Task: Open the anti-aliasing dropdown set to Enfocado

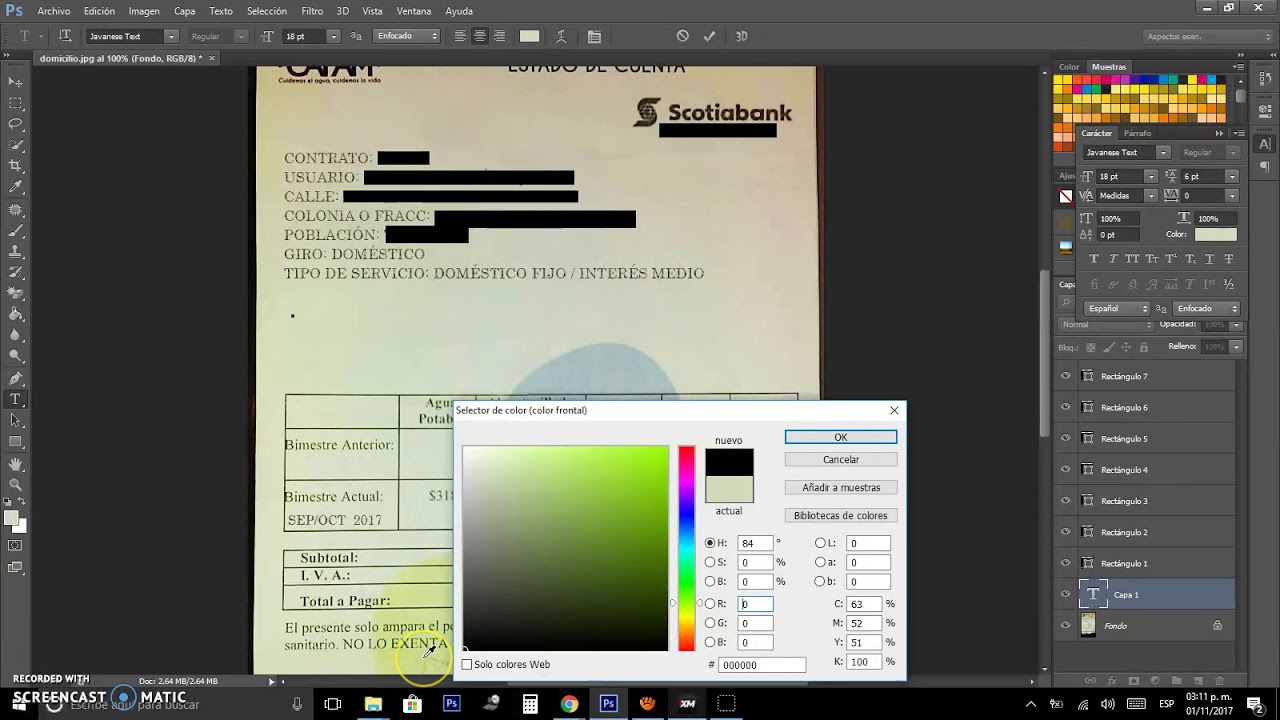Action: tap(405, 35)
